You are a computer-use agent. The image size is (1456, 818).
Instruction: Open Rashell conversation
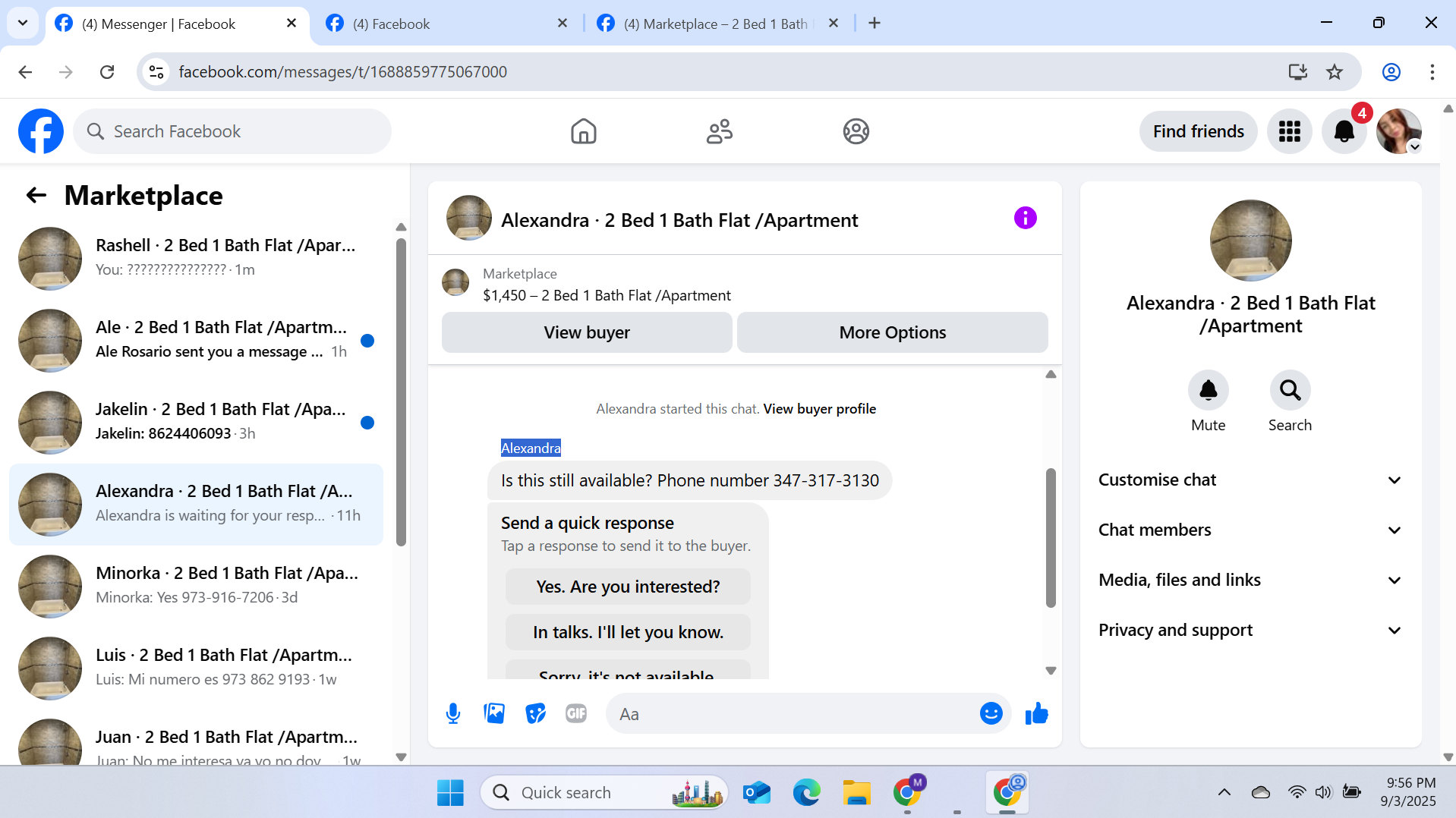click(x=196, y=259)
